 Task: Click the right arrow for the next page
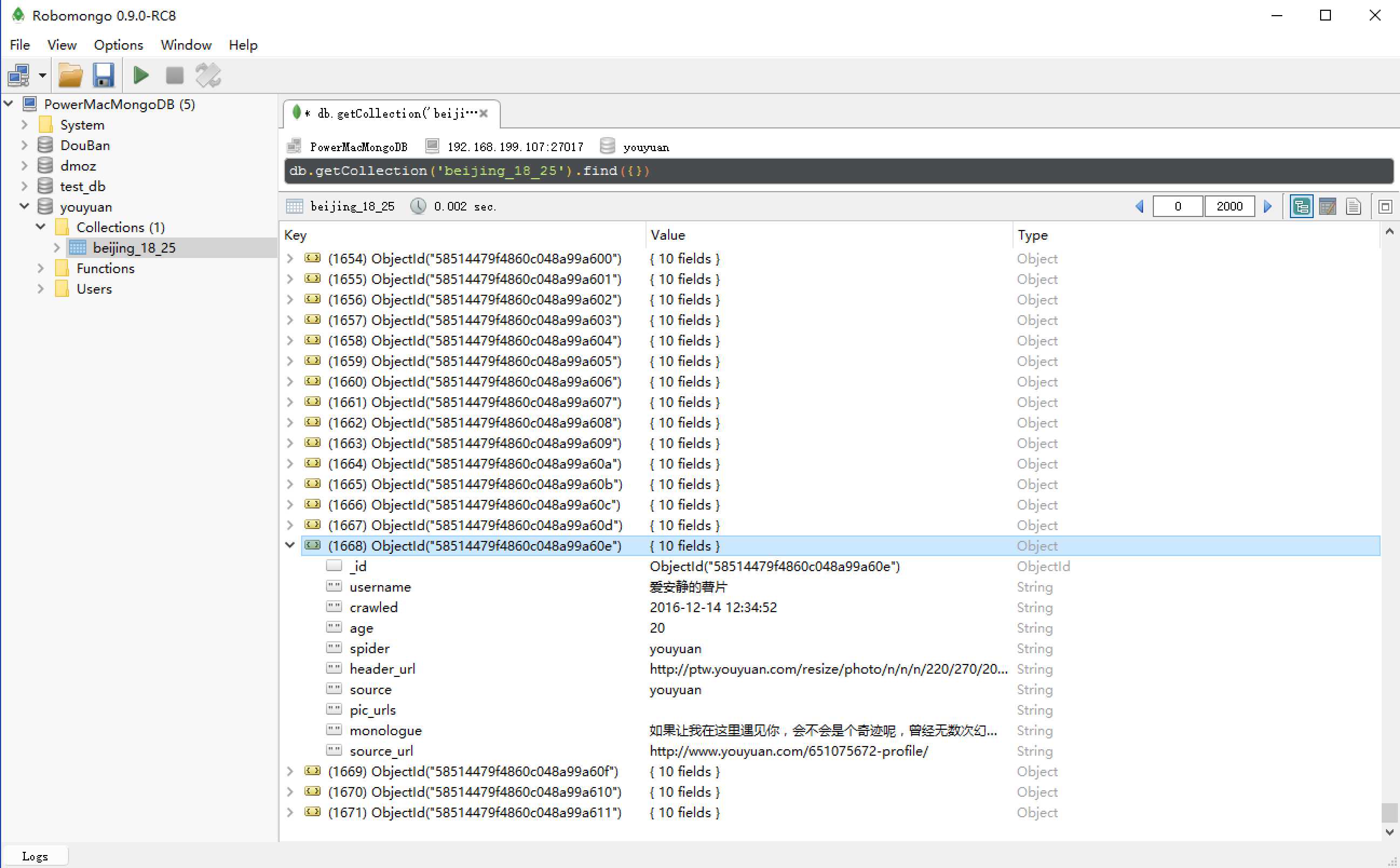1268,207
